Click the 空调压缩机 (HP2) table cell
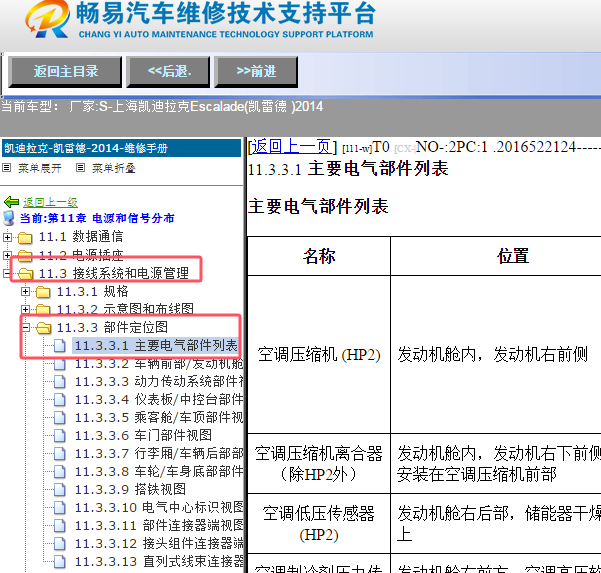This screenshot has width=601, height=573. pos(319,355)
